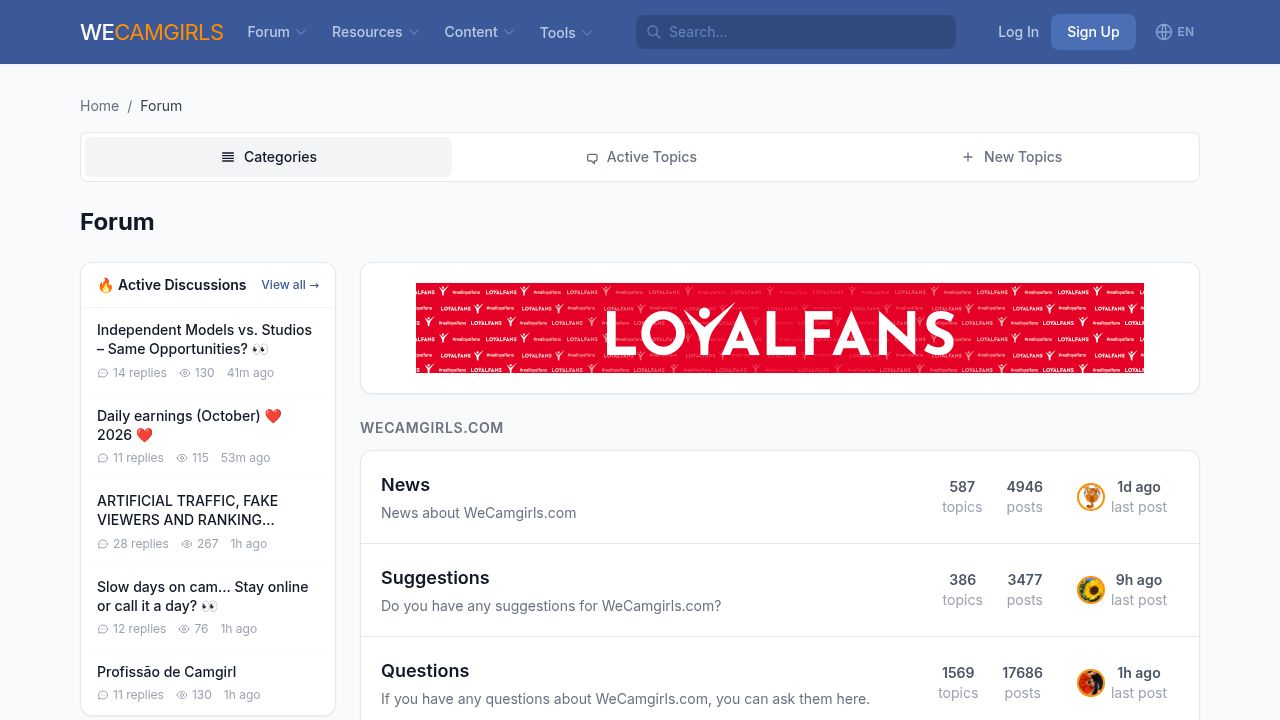Viewport: 1280px width, 720px height.
Task: Open the EN language selector
Action: point(1175,32)
